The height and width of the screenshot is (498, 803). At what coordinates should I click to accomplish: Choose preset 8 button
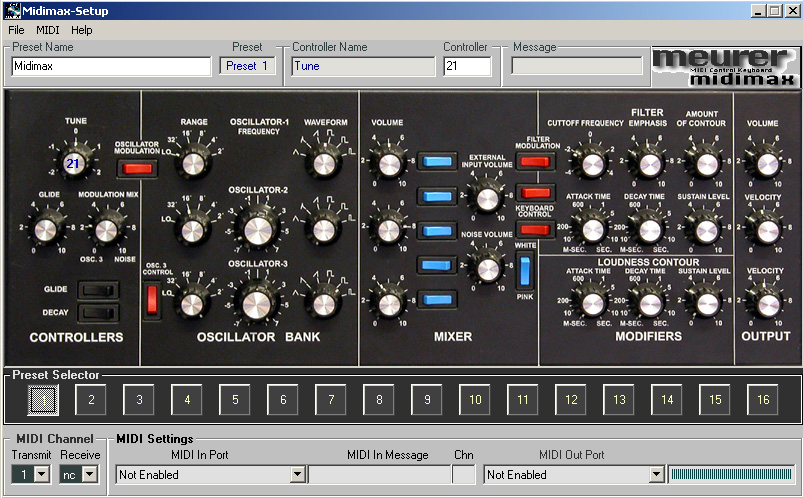click(379, 400)
